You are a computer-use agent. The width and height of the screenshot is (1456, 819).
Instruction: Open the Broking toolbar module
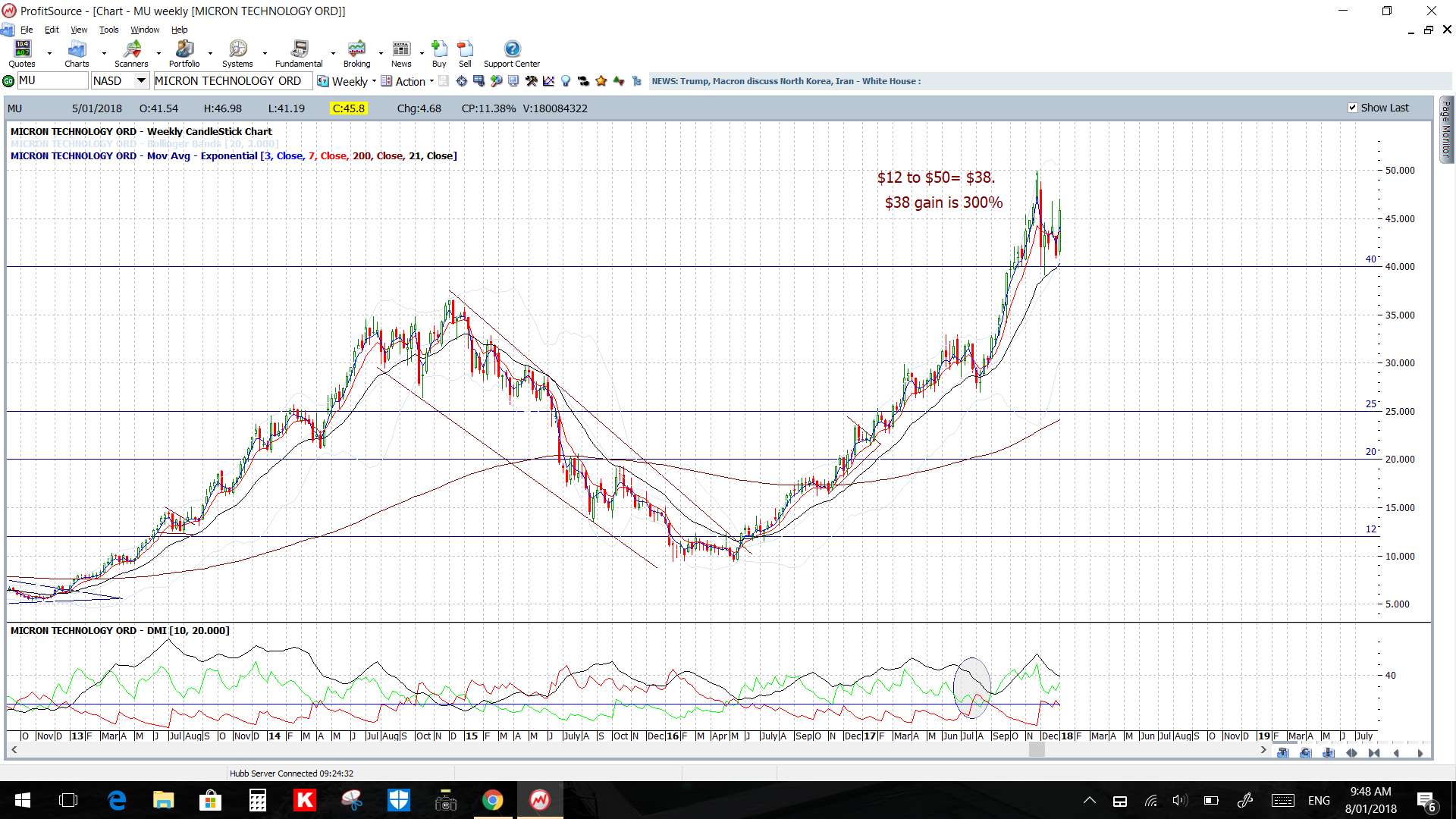(x=356, y=54)
